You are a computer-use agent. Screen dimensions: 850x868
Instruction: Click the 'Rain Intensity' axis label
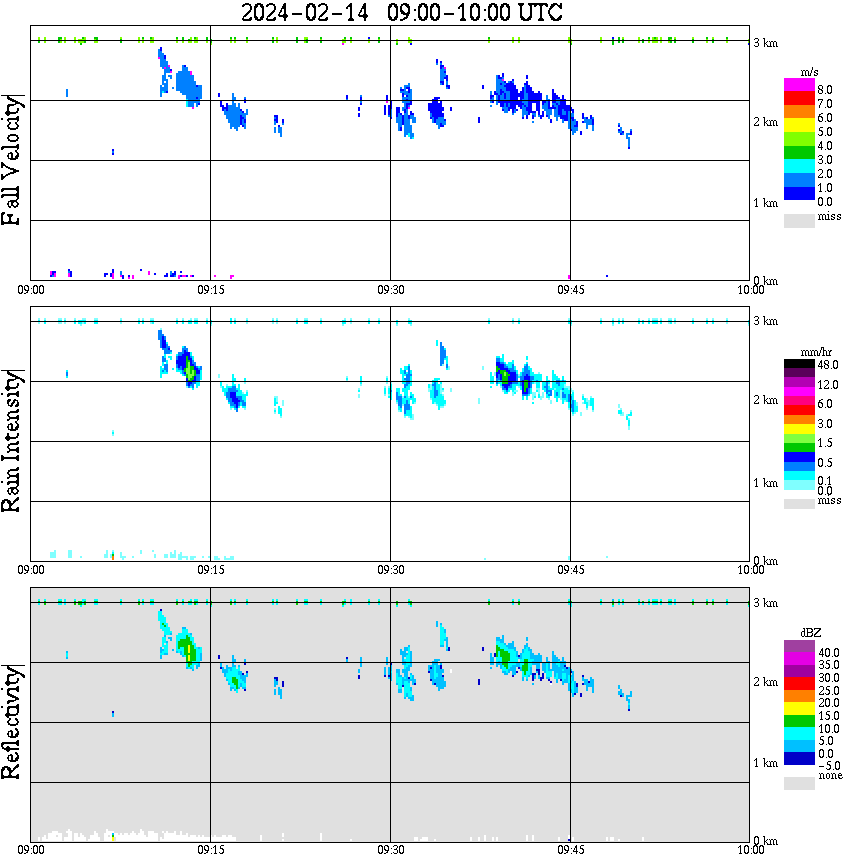coord(12,441)
